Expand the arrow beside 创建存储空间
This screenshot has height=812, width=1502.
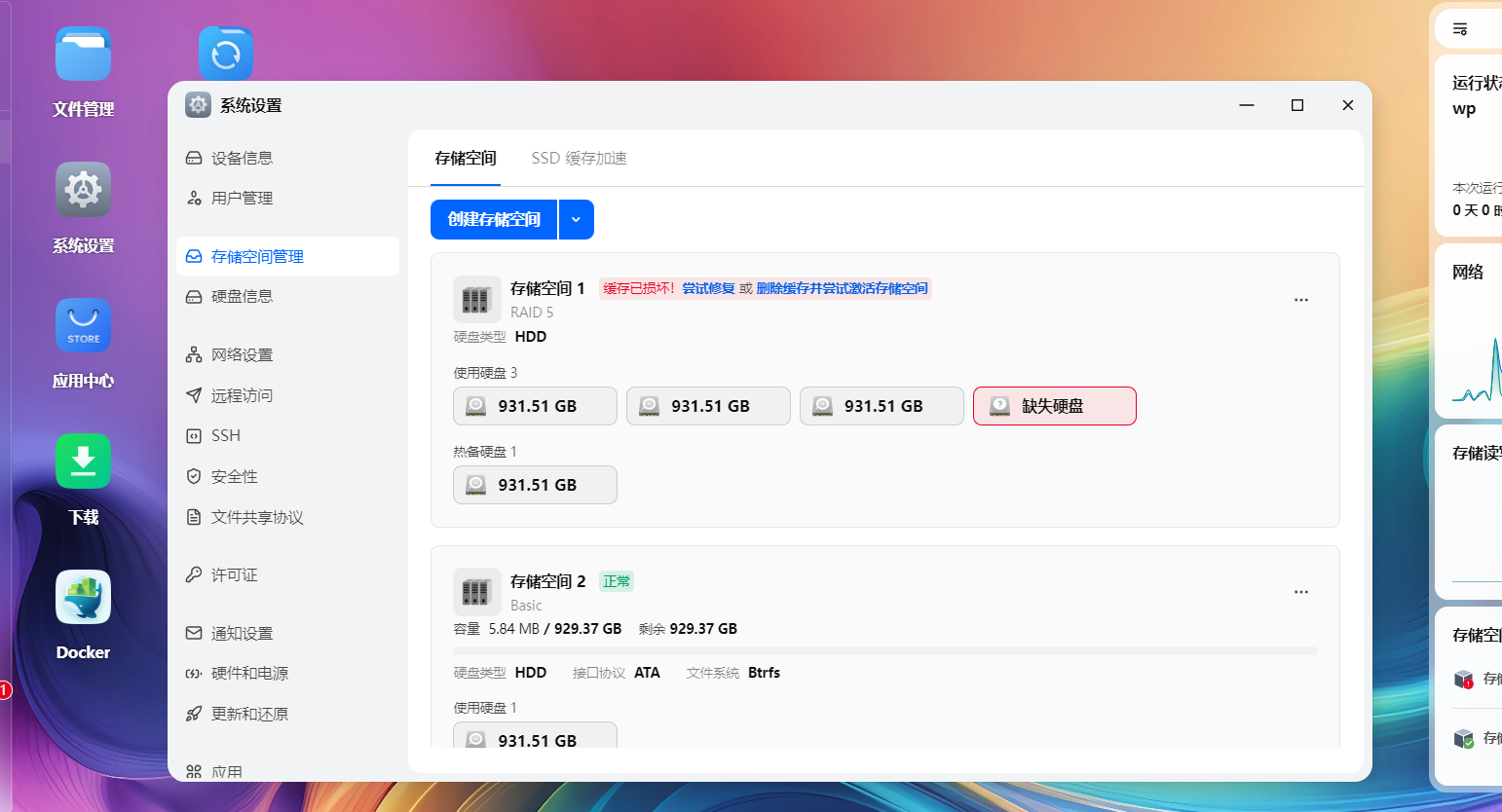pyautogui.click(x=577, y=219)
